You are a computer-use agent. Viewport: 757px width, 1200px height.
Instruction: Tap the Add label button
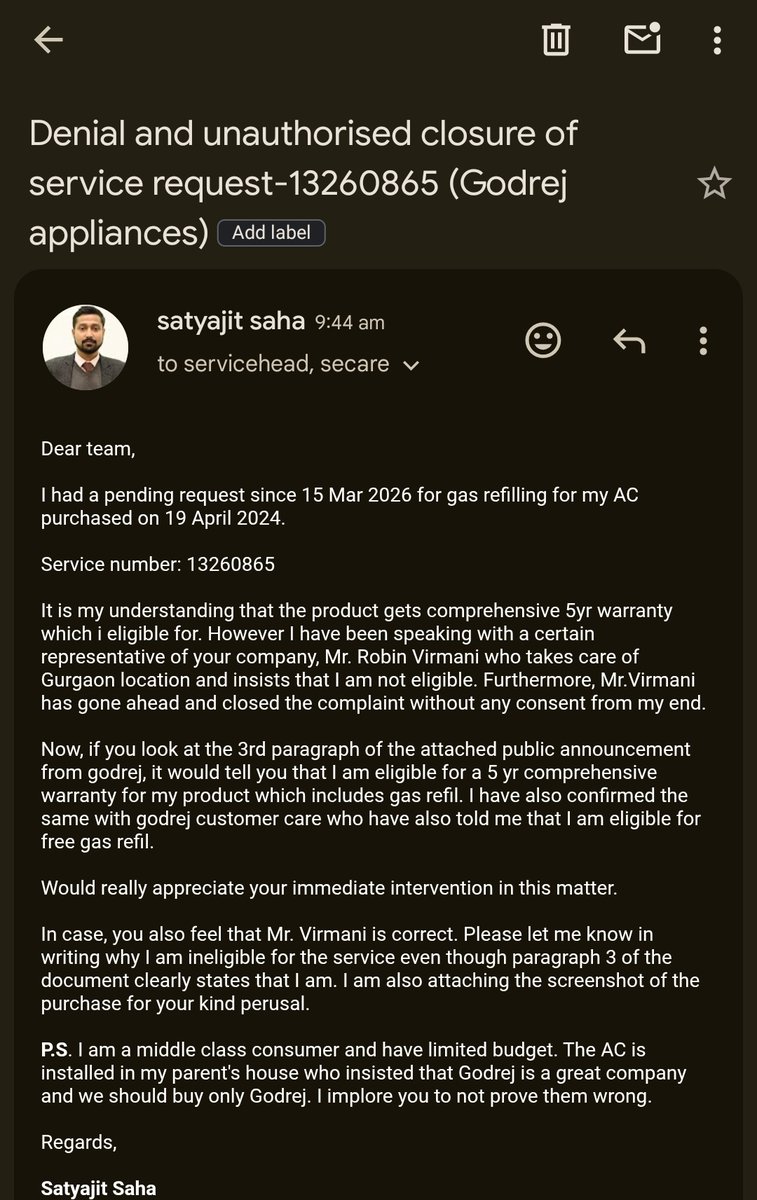[271, 232]
